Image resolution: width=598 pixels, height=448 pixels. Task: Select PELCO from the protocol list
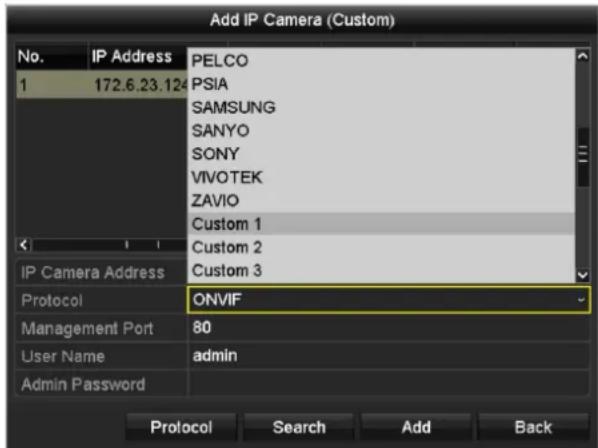coord(381,60)
